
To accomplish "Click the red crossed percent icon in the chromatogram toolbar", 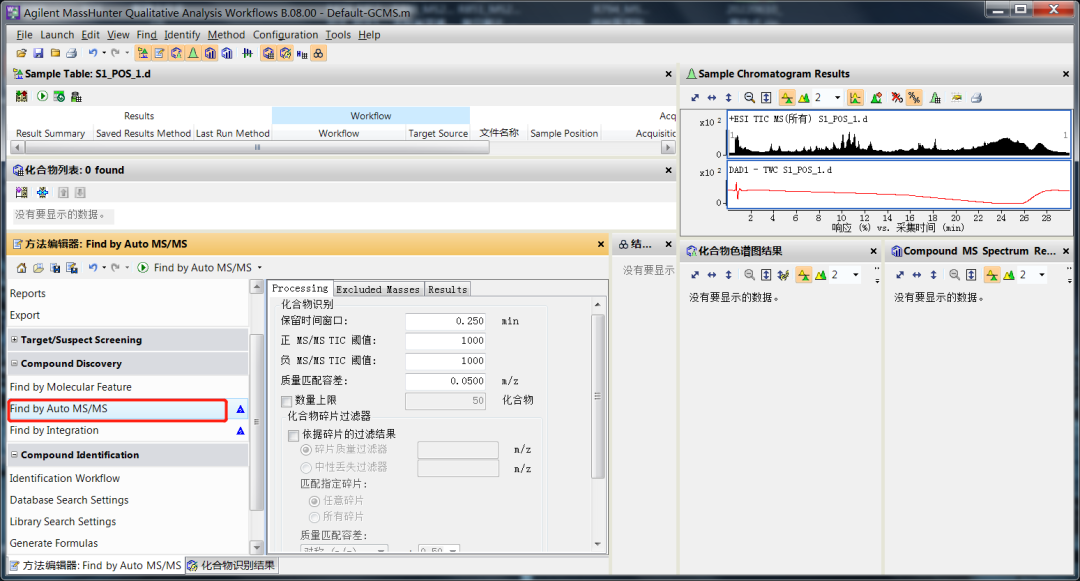I will coord(897,98).
